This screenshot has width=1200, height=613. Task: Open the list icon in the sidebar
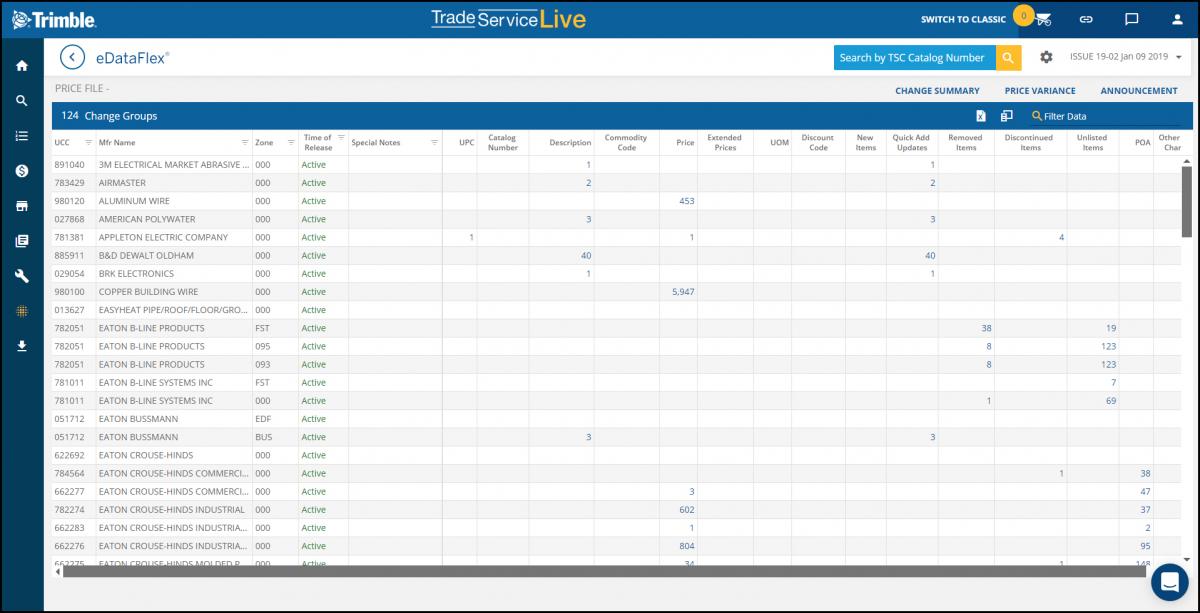coord(22,136)
